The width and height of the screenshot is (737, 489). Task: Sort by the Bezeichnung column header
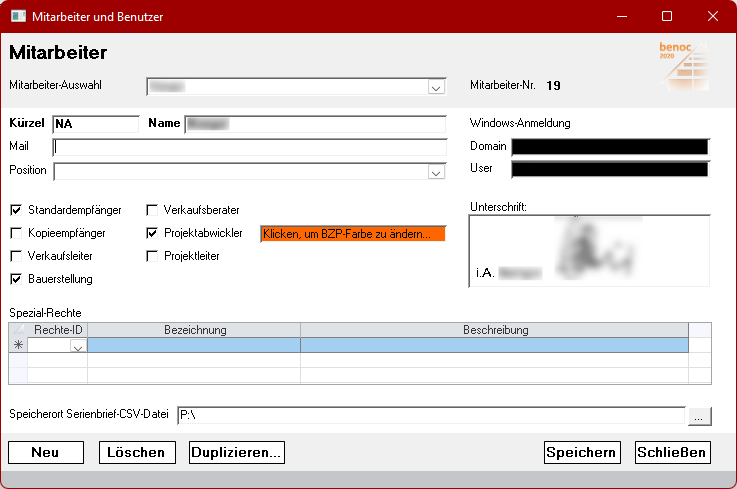[x=194, y=330]
